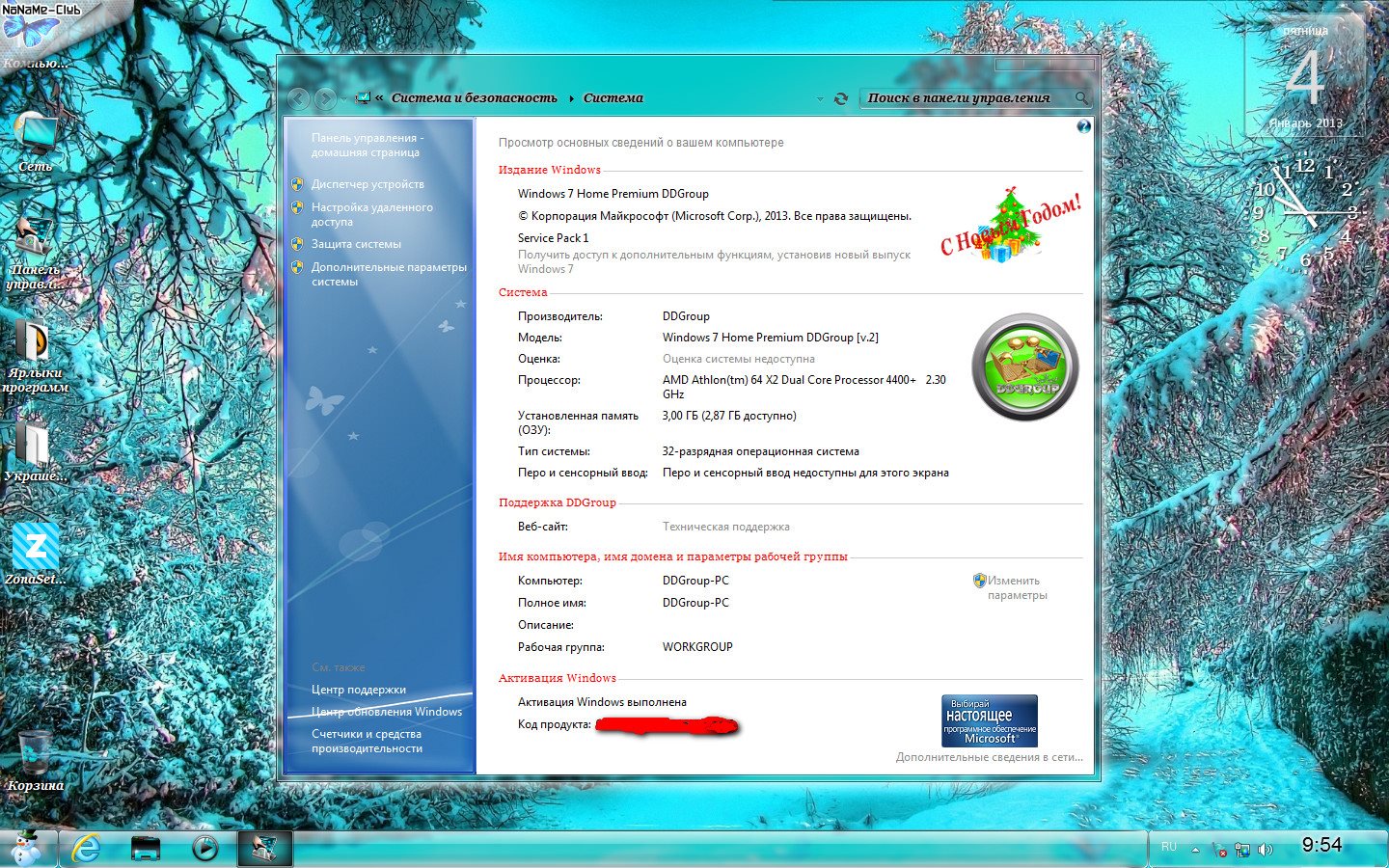The height and width of the screenshot is (868, 1389).
Task: Open recent pages dropdown beside navigation arrows
Action: coord(344,99)
